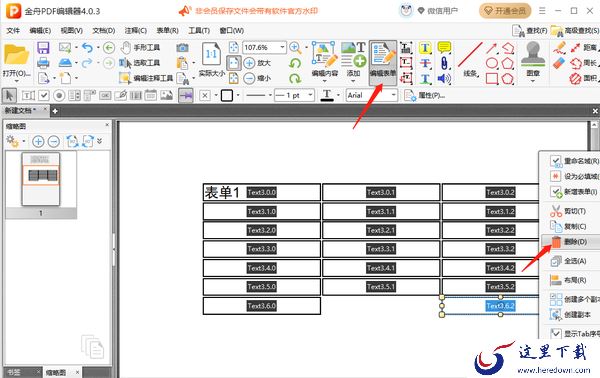Select the checkbox form field tool
The width and height of the screenshot is (600, 378).
(x=44, y=95)
